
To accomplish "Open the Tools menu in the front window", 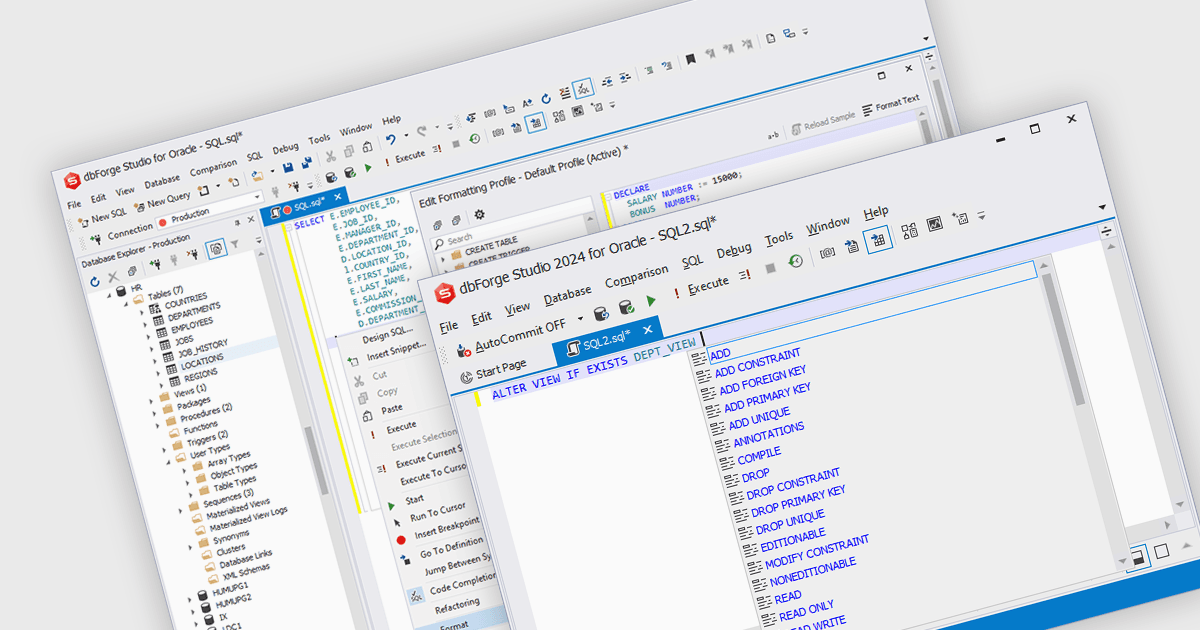I will pos(780,238).
